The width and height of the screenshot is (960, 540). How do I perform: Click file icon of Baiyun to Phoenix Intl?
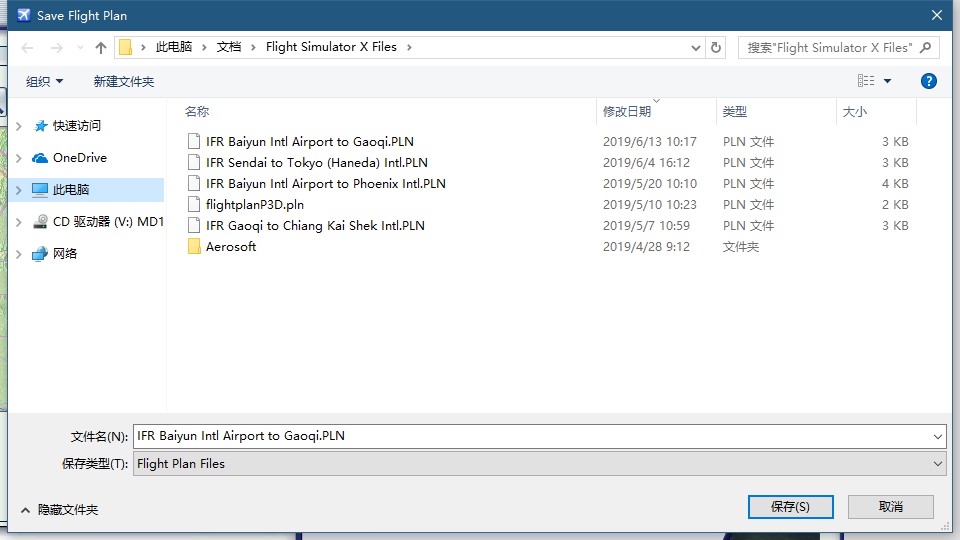click(194, 183)
